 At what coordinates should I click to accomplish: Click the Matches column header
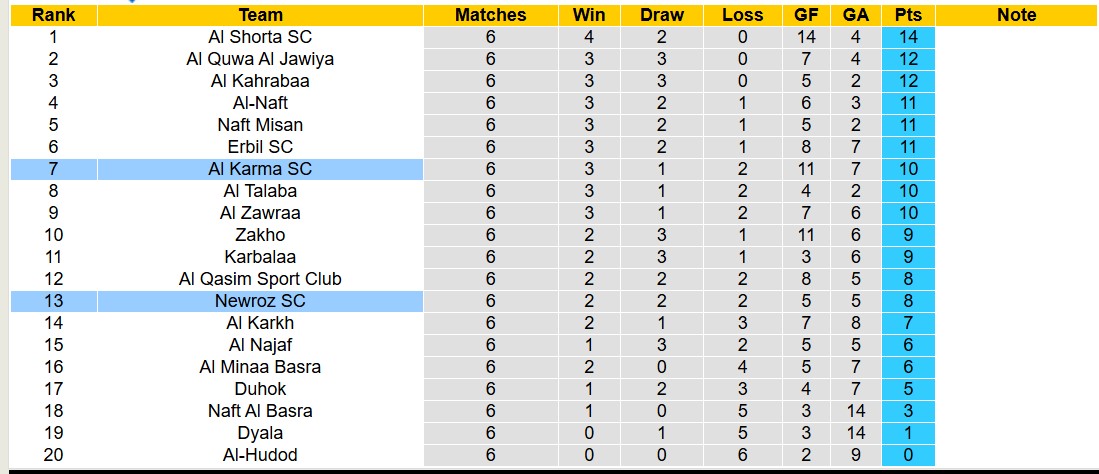click(490, 15)
